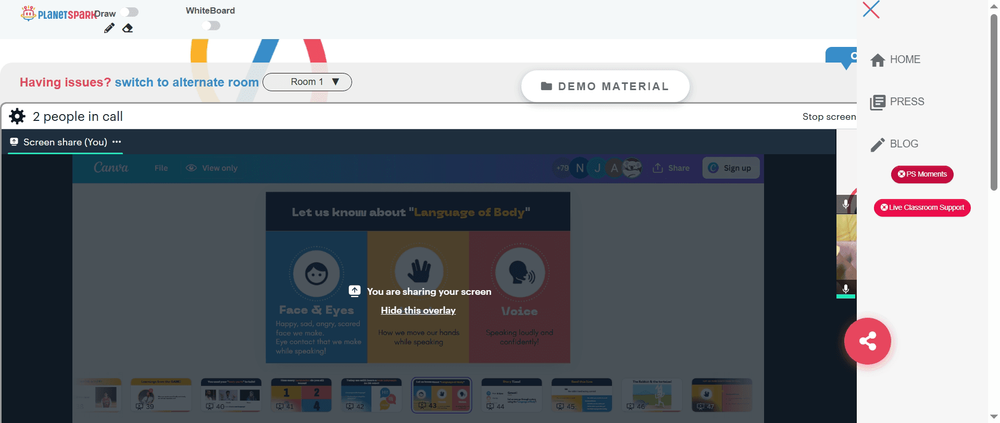Click the View only eye icon
The image size is (1000, 423).
pyautogui.click(x=191, y=168)
